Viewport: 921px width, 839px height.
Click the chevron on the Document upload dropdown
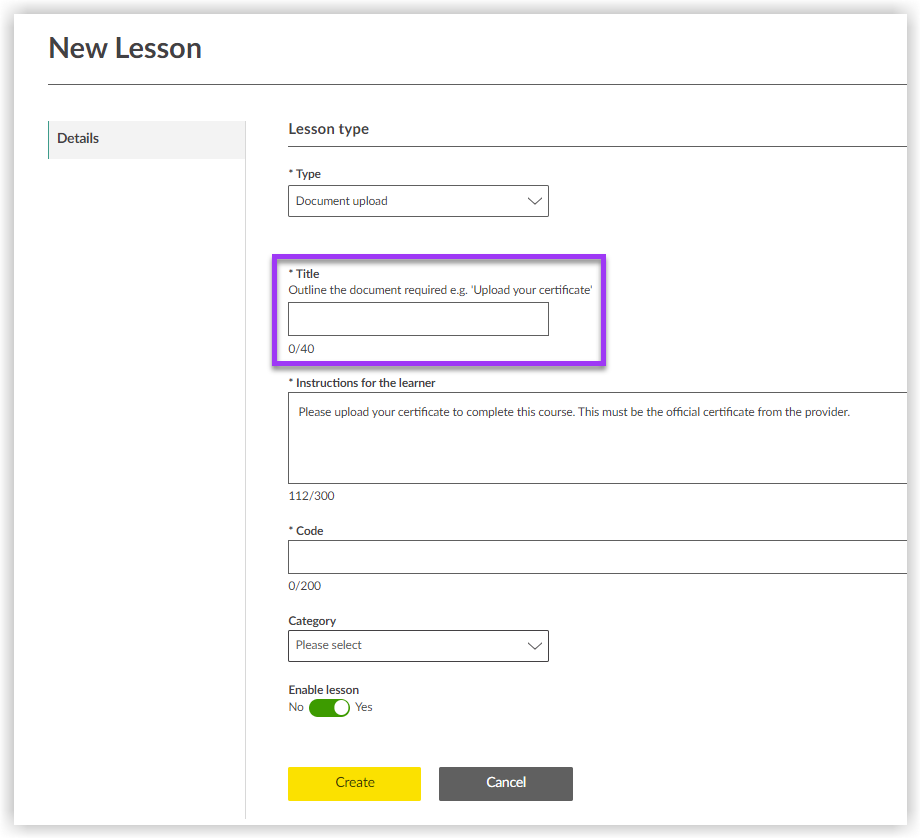tap(534, 200)
